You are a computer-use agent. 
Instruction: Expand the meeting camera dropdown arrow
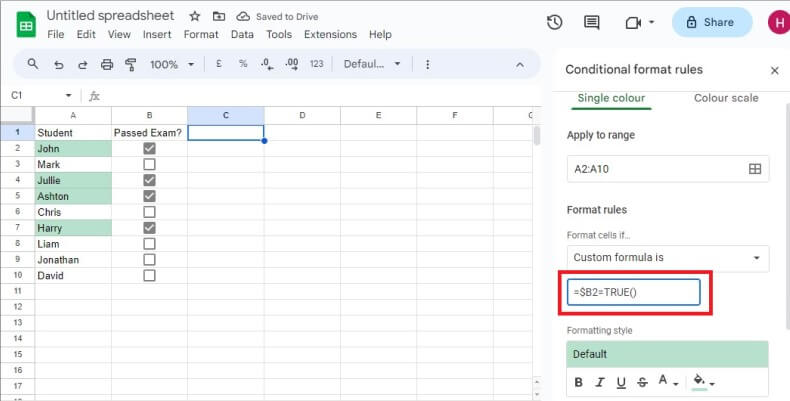click(651, 22)
